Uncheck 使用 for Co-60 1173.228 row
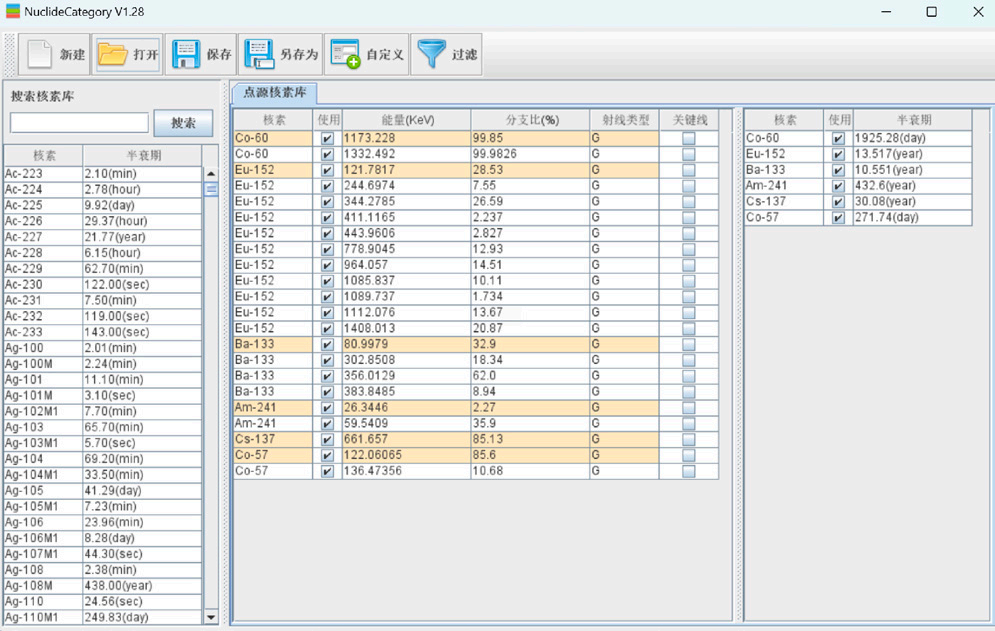995x631 pixels. (327, 138)
